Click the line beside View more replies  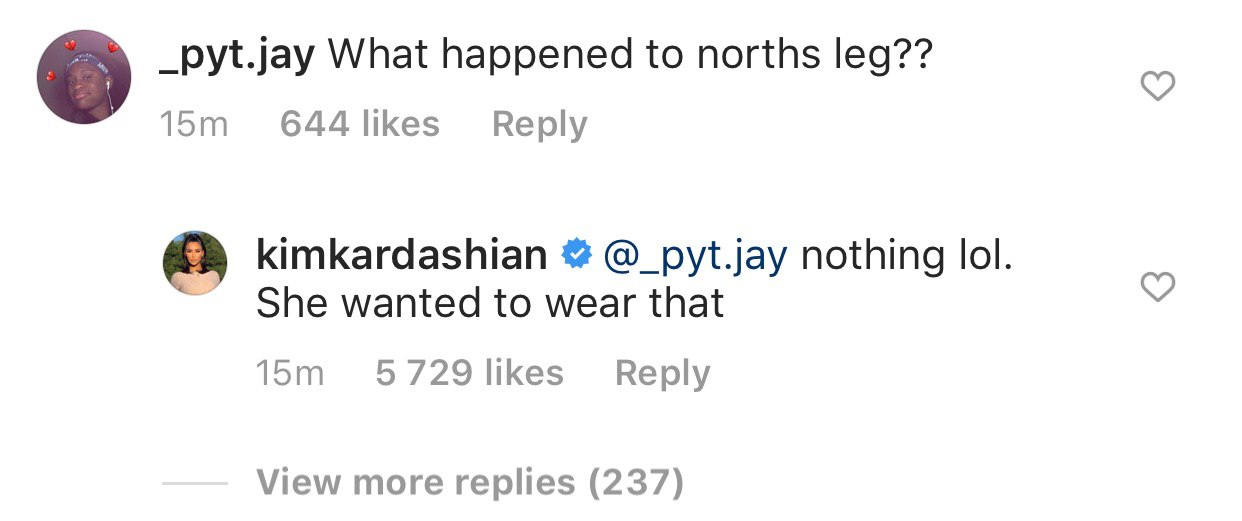coord(195,484)
